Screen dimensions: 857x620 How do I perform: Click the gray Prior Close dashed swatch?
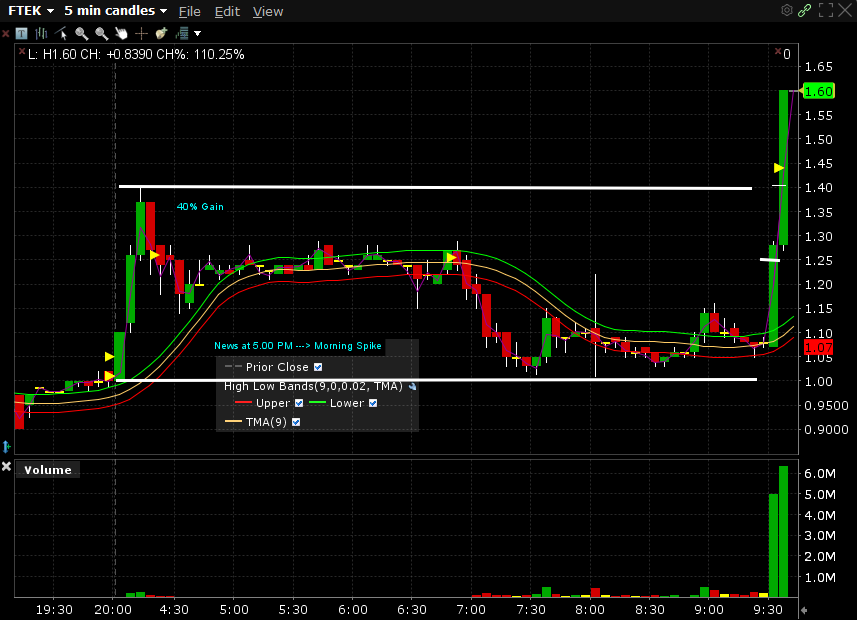pyautogui.click(x=233, y=367)
